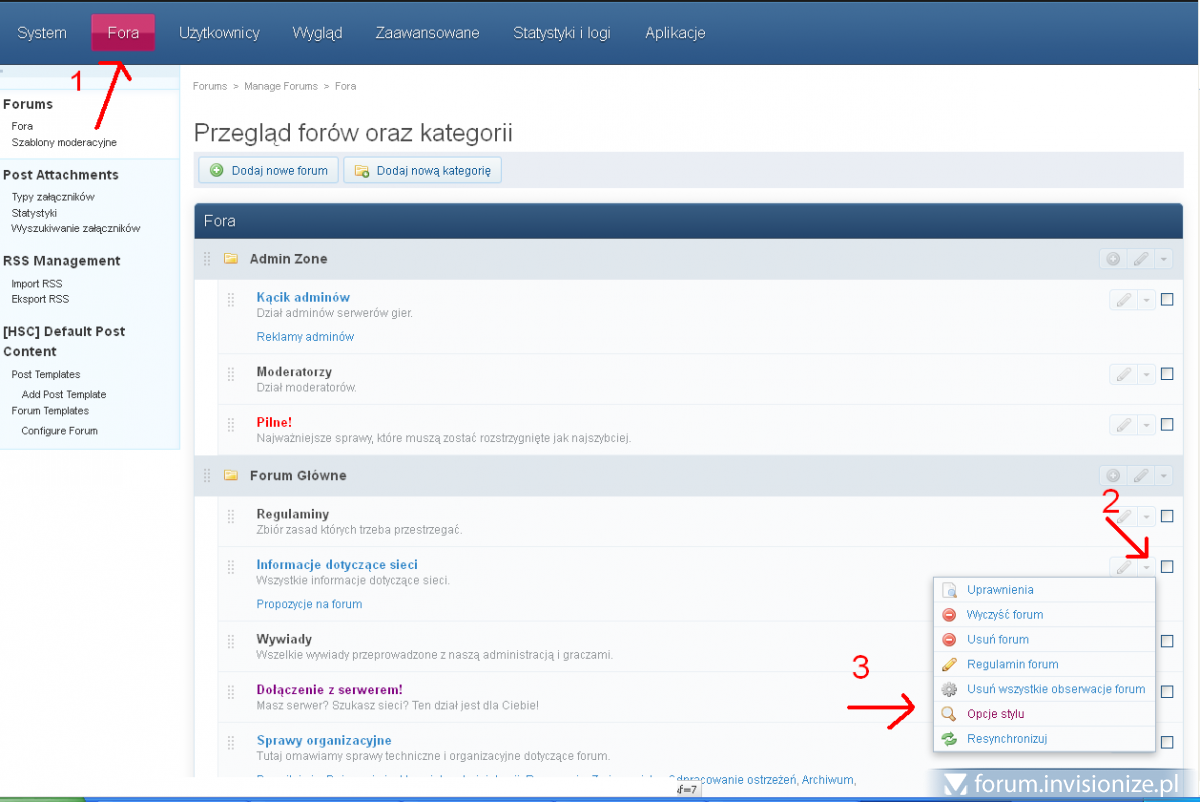Click the Admin Zone folder icon

[231, 259]
